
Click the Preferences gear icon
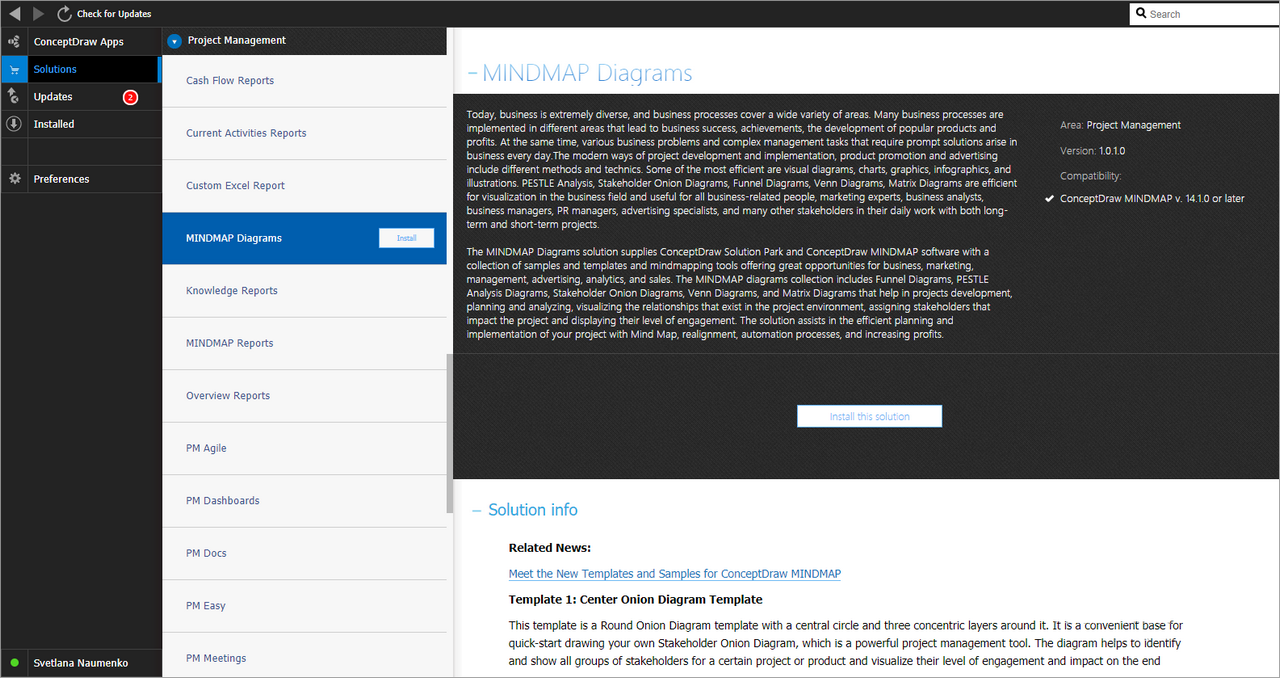pyautogui.click(x=14, y=179)
